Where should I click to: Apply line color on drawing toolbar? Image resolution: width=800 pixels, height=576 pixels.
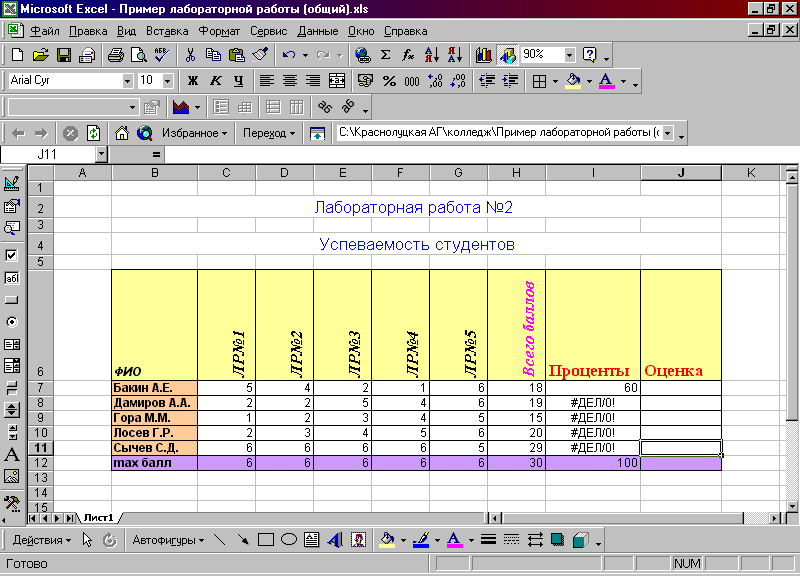click(421, 540)
